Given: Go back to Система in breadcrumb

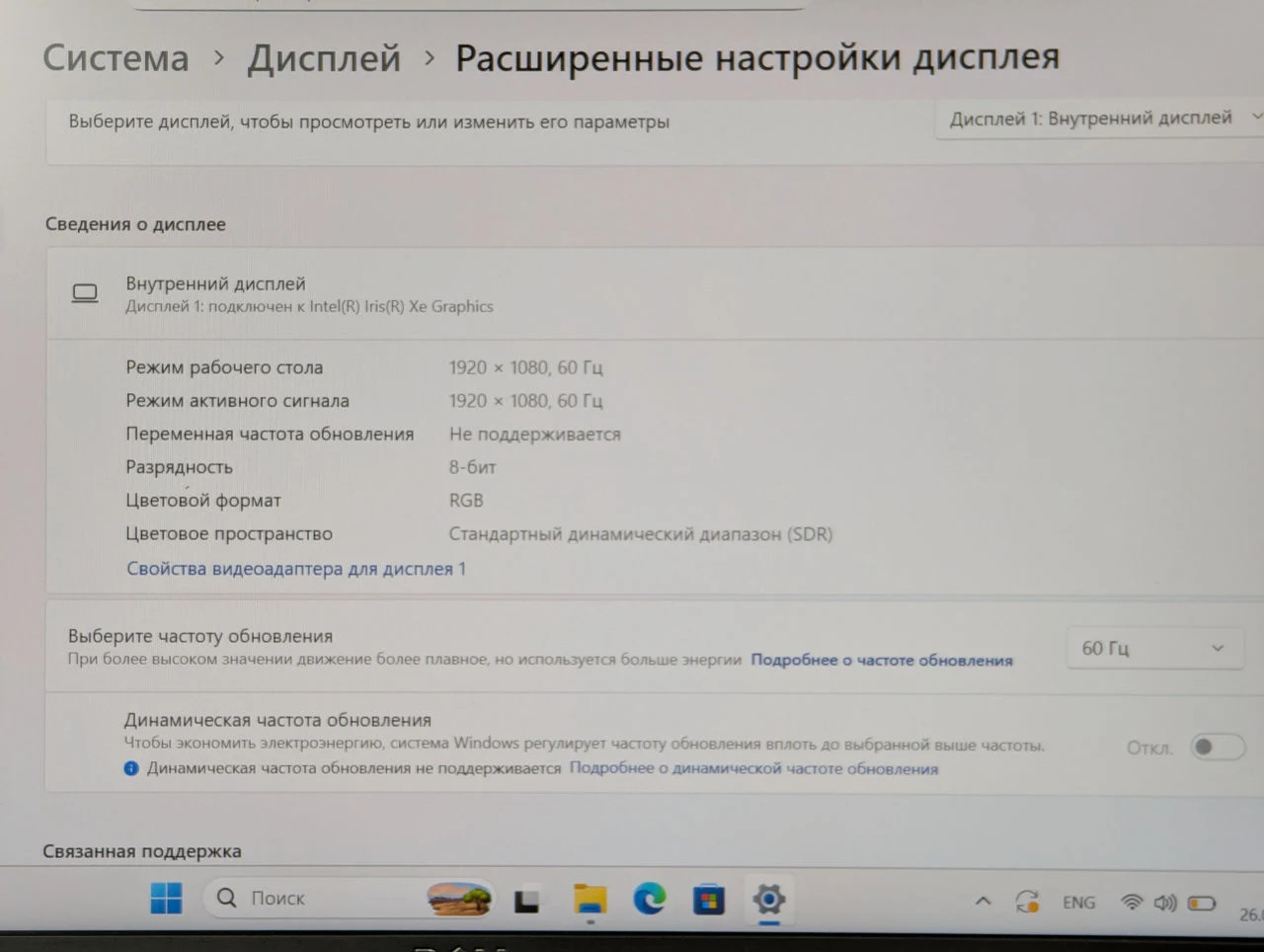Looking at the screenshot, I should (x=116, y=58).
